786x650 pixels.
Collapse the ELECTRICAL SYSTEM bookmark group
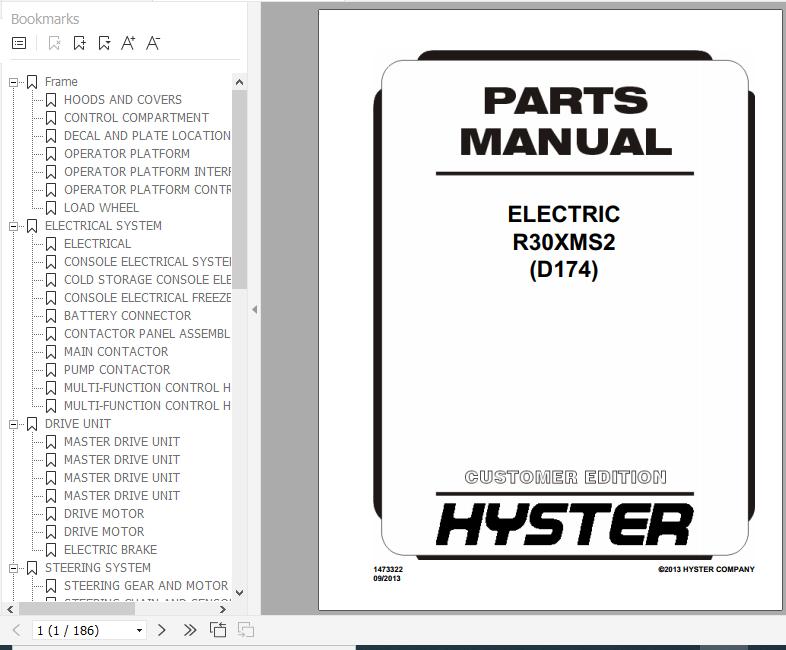tap(14, 227)
